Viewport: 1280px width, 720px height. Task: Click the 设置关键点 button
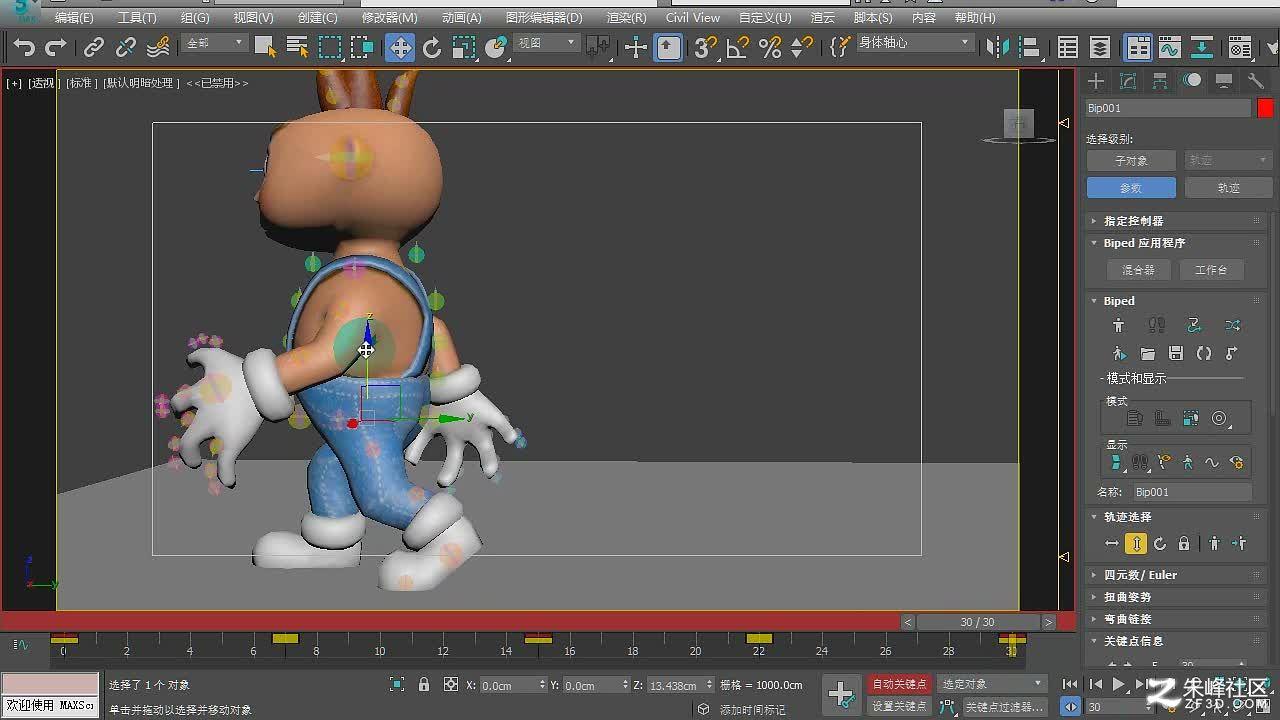[x=899, y=706]
